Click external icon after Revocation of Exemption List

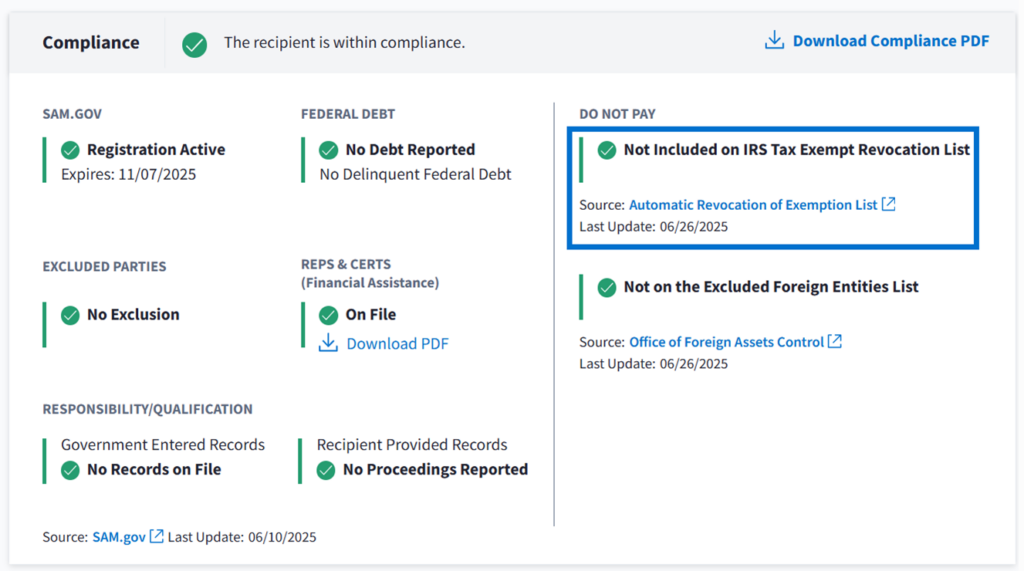(x=888, y=204)
